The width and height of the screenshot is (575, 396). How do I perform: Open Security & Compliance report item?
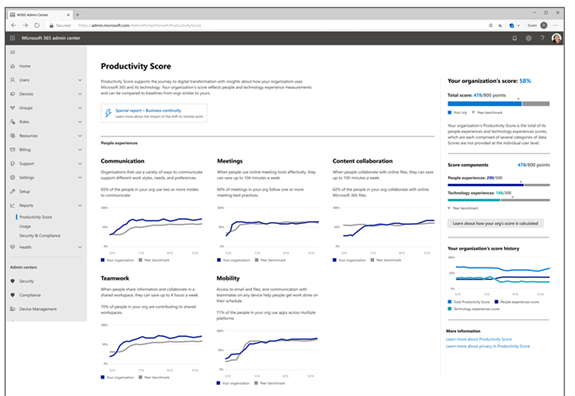40,236
